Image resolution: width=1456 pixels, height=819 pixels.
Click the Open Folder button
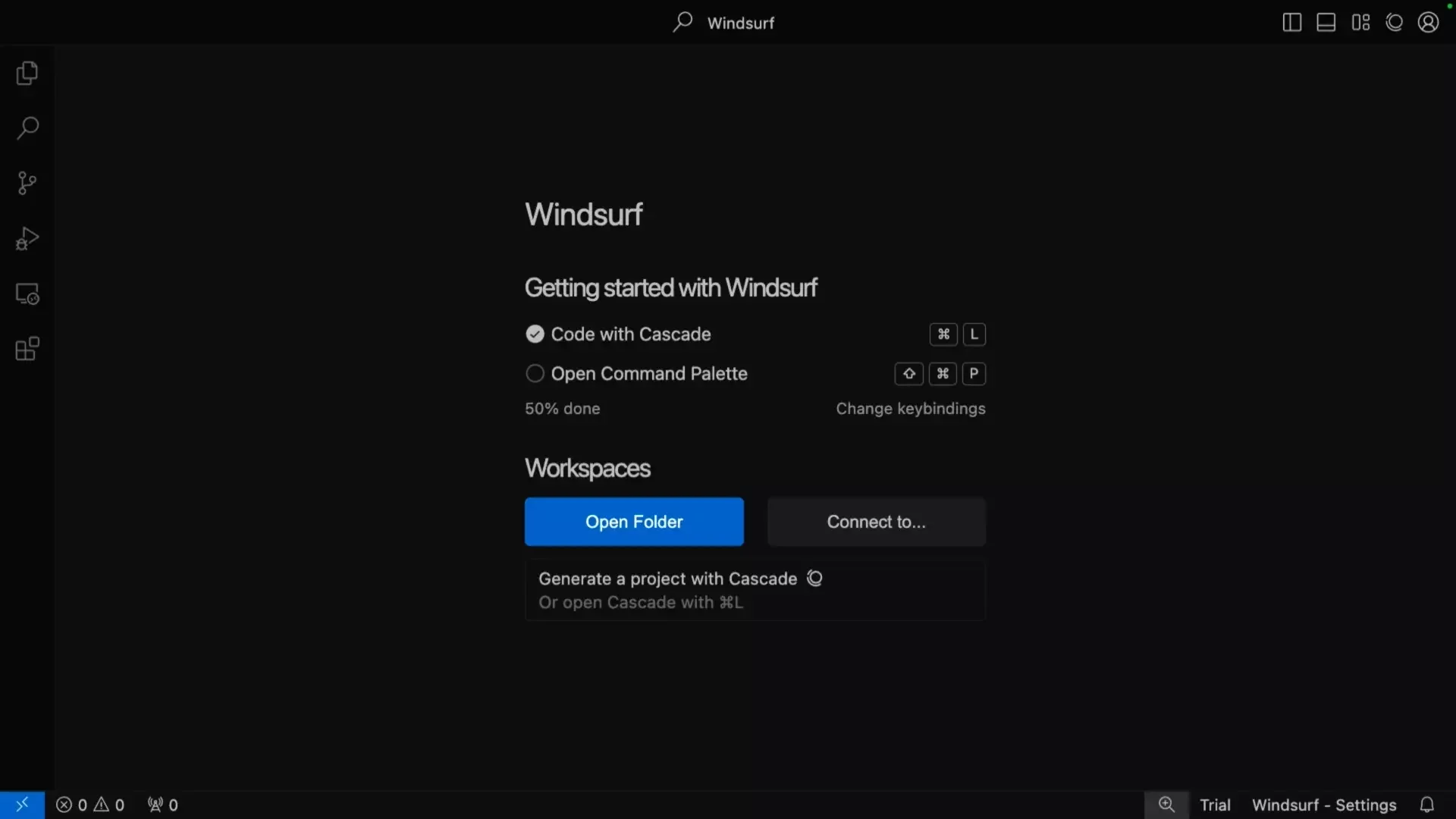634,522
